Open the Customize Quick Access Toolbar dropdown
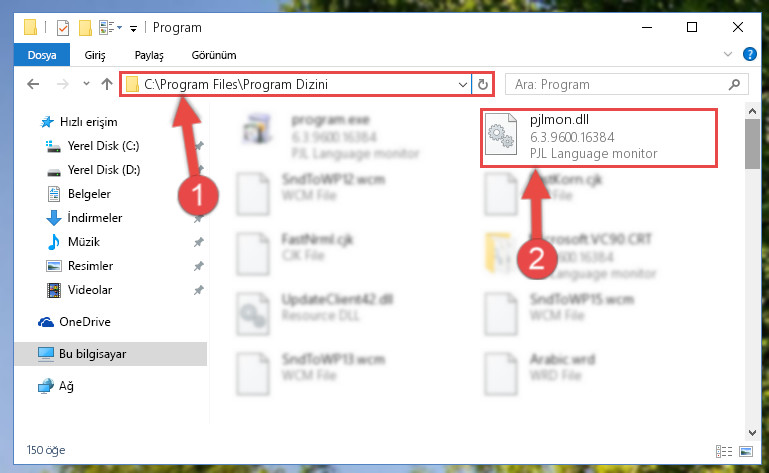 133,28
